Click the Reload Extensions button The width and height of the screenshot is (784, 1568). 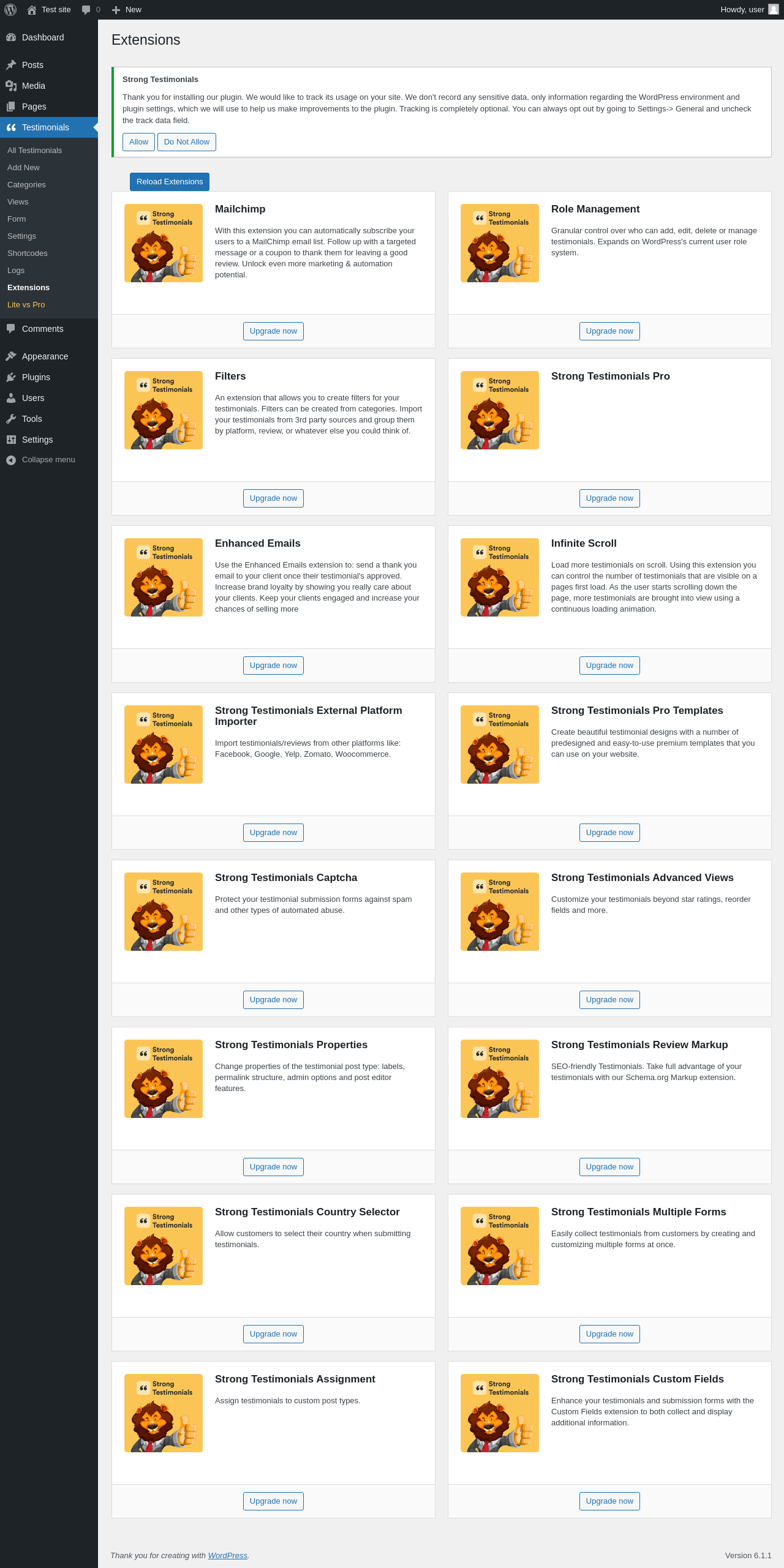coord(170,182)
